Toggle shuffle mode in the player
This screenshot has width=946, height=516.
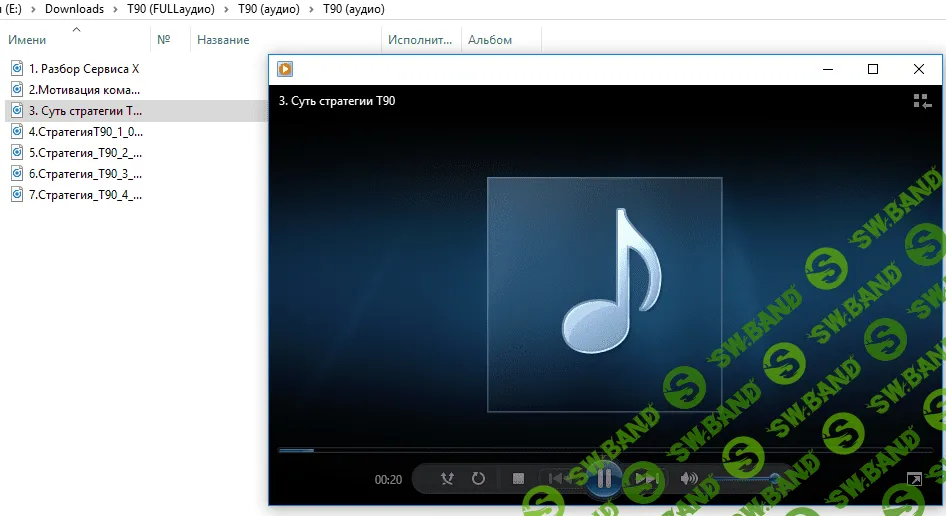click(447, 479)
